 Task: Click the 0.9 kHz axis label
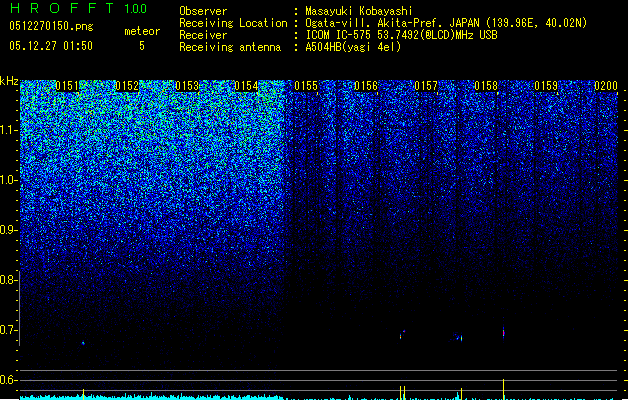tap(8, 230)
